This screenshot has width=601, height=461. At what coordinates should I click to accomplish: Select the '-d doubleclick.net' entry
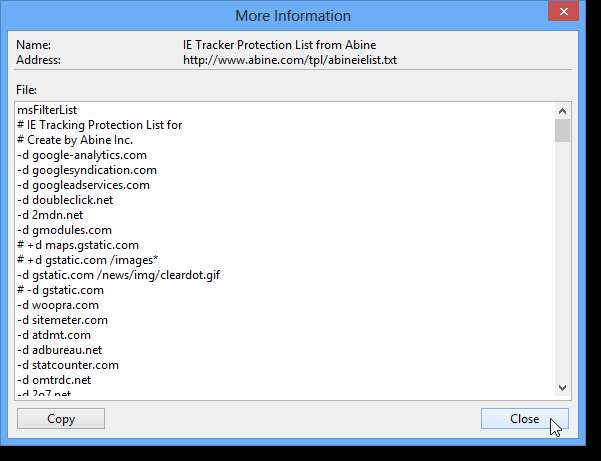(x=65, y=200)
